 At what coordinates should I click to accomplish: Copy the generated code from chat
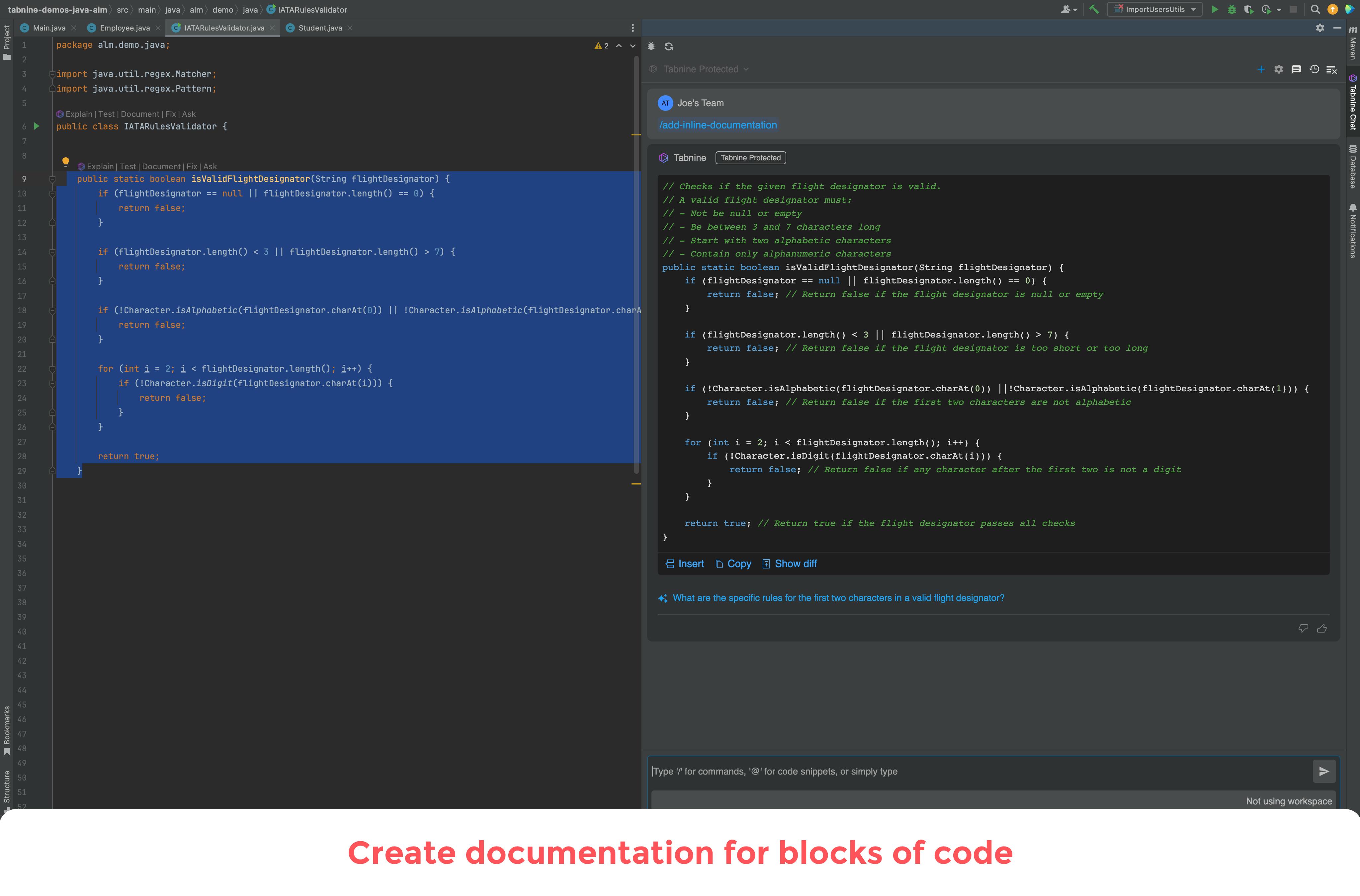coord(733,563)
